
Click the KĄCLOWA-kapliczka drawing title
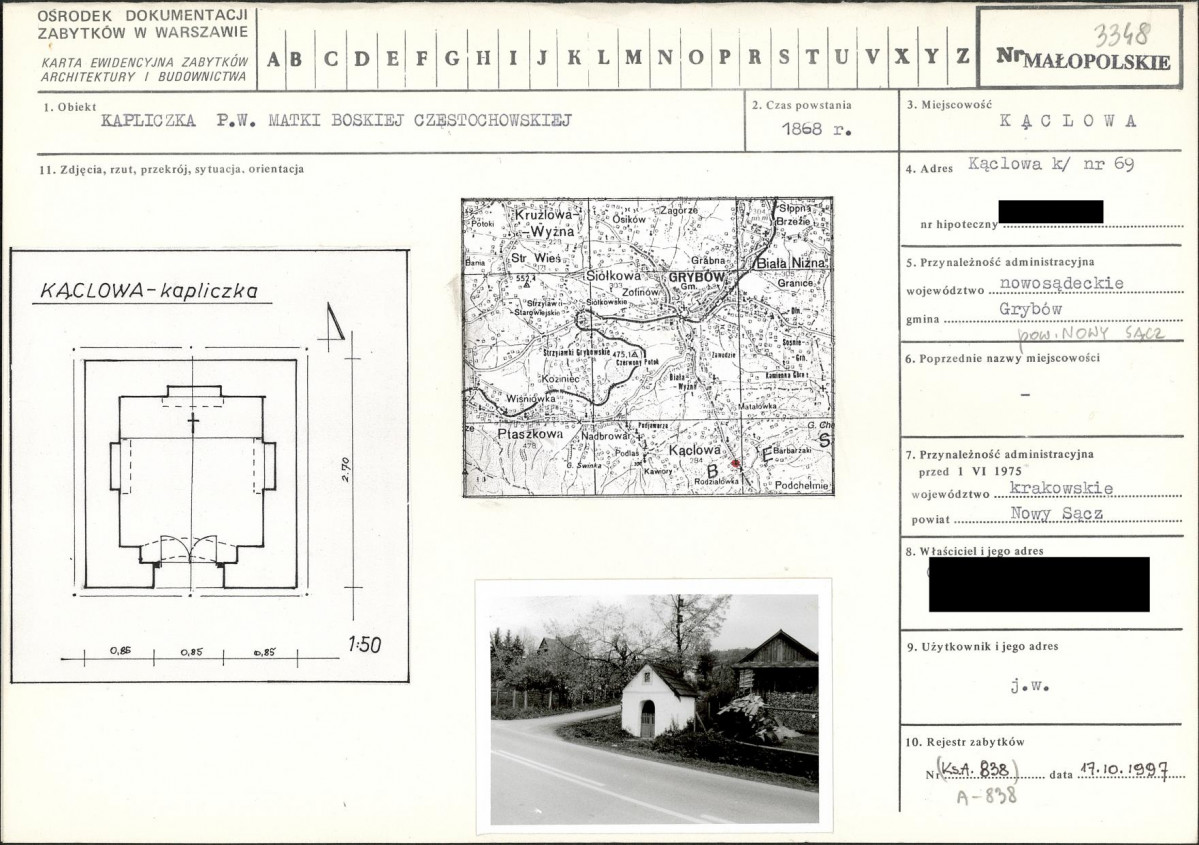click(x=150, y=291)
